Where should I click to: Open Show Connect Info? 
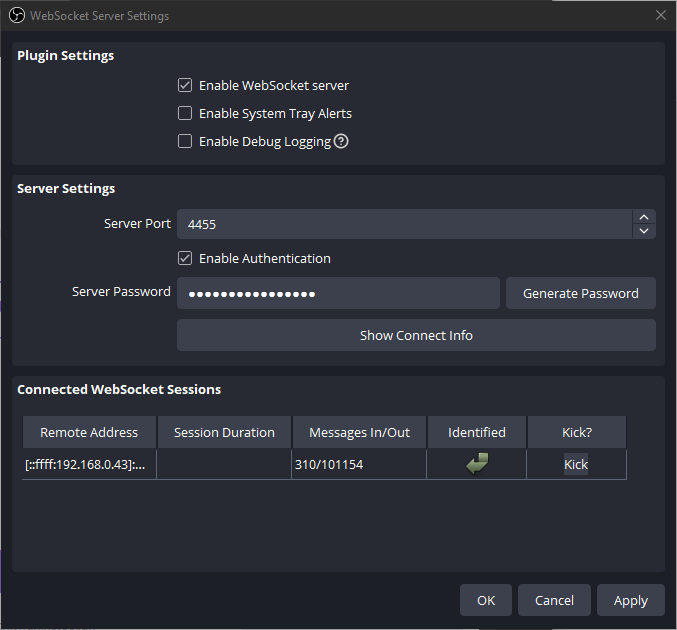point(416,335)
